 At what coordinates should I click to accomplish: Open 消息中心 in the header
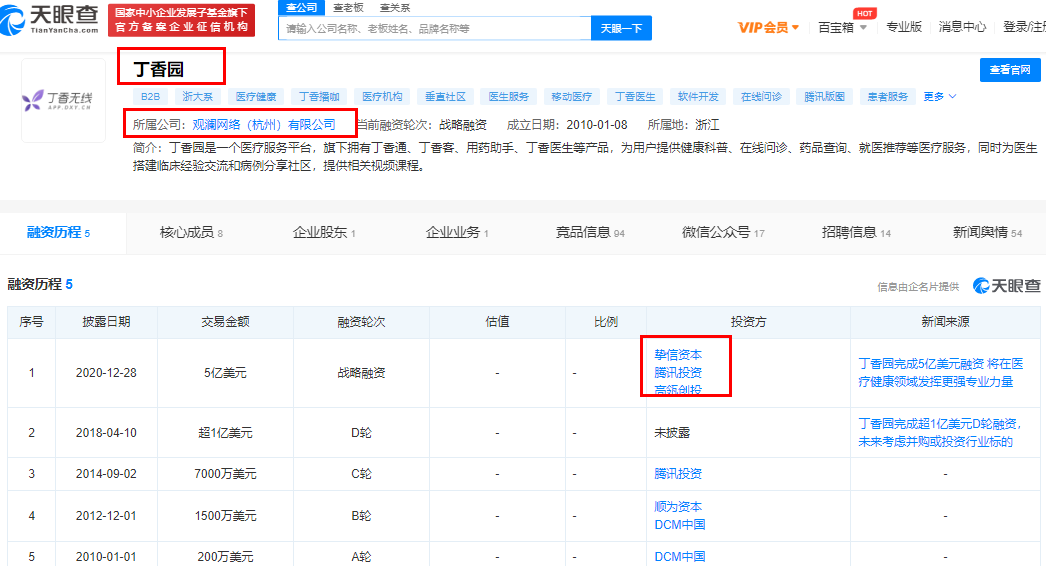[962, 27]
